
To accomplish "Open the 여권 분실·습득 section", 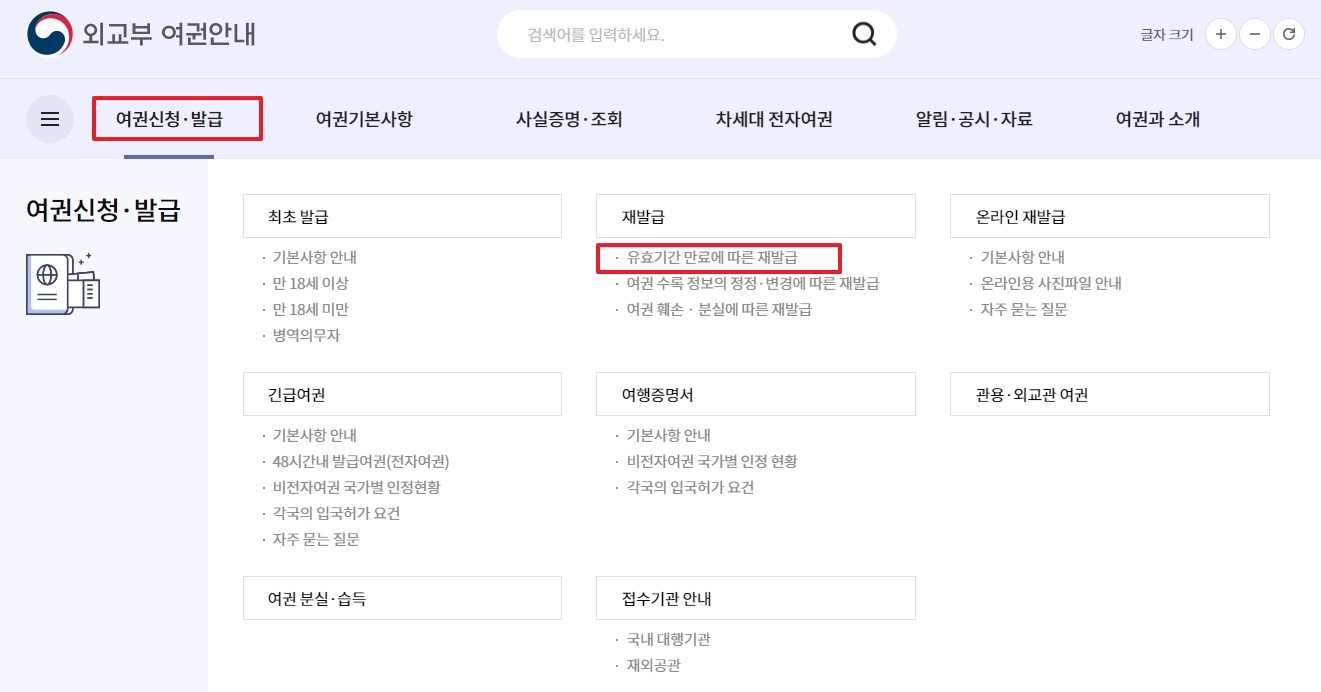I will tap(319, 597).
